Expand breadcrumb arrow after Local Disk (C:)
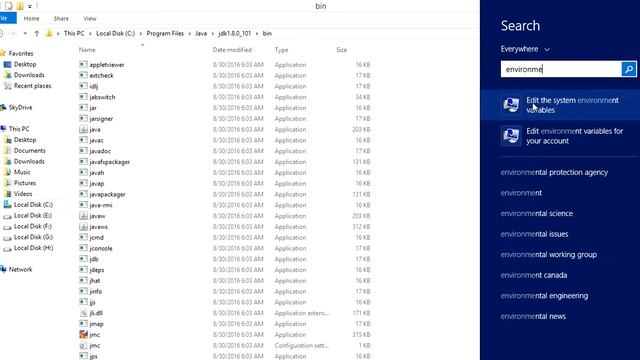 click(141, 33)
